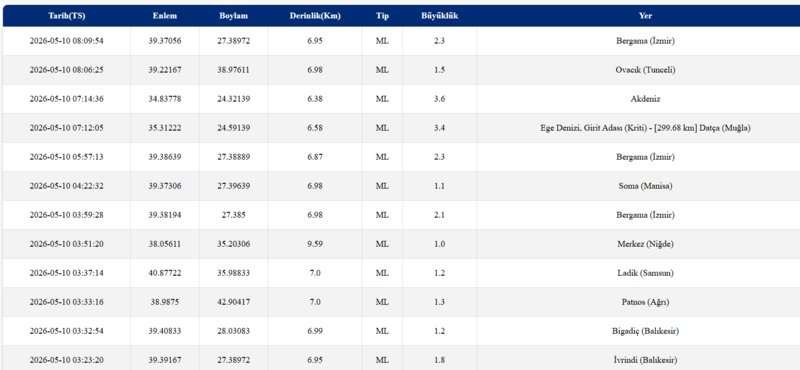Click longitude value 42.90417
Image resolution: width=800 pixels, height=370 pixels.
click(233, 302)
